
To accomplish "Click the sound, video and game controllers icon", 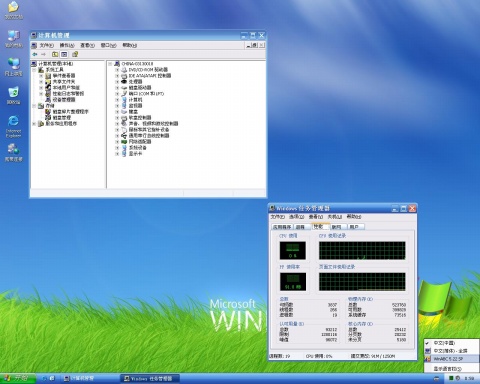I will pos(124,124).
